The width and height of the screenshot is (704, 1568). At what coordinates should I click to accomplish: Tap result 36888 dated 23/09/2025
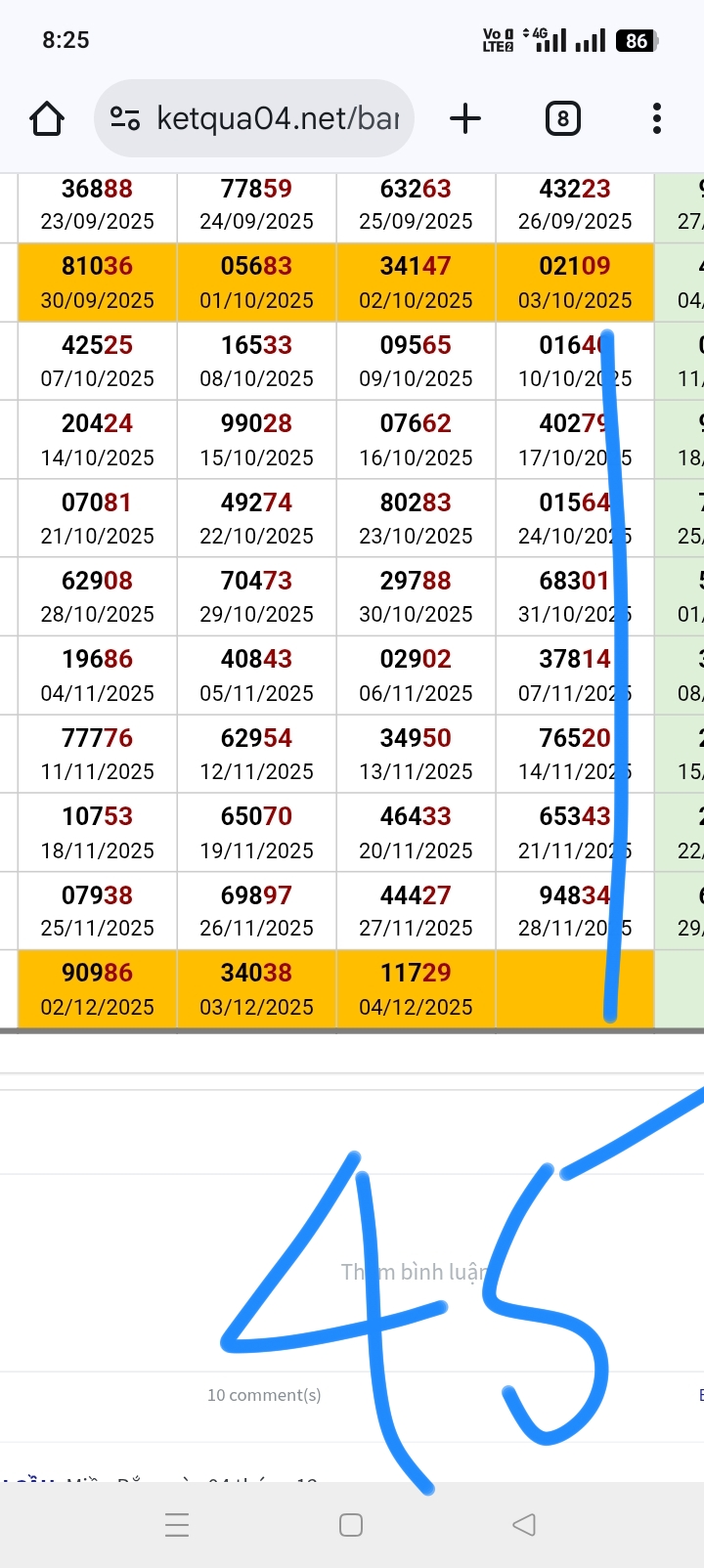(x=97, y=204)
